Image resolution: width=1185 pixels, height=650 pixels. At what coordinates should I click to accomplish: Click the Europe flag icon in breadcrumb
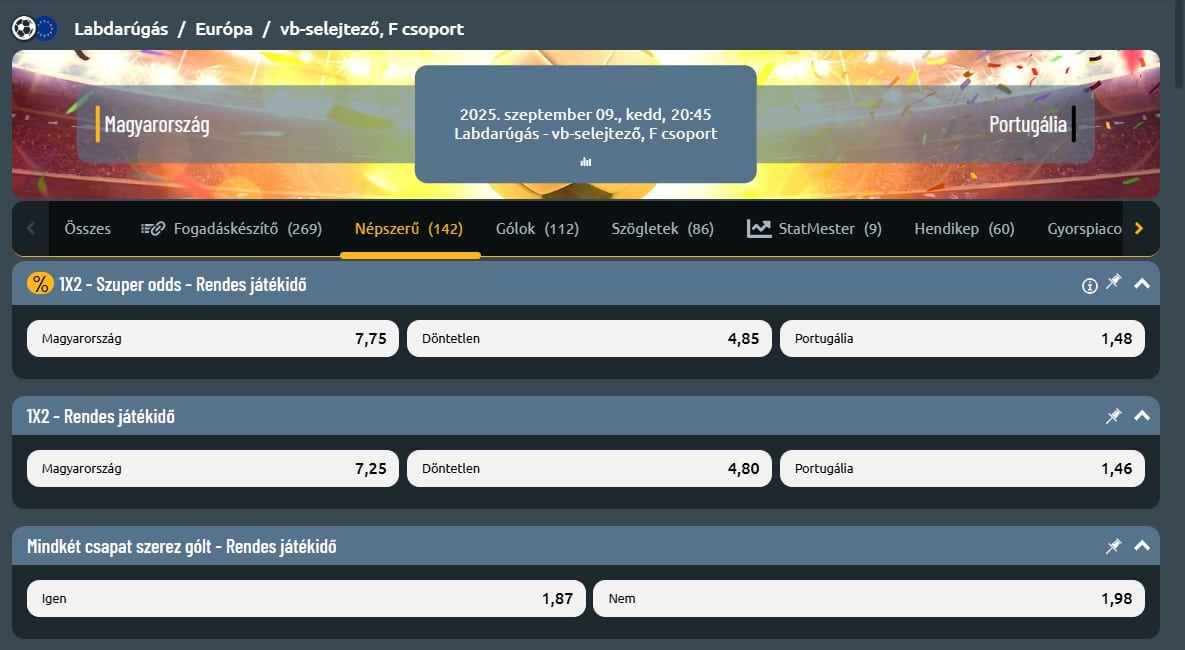(x=46, y=29)
